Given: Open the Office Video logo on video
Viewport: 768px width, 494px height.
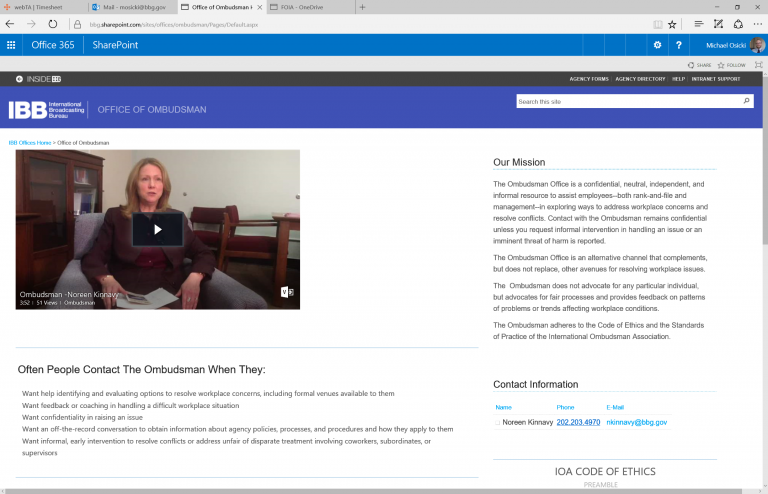Looking at the screenshot, I should pyautogui.click(x=286, y=293).
